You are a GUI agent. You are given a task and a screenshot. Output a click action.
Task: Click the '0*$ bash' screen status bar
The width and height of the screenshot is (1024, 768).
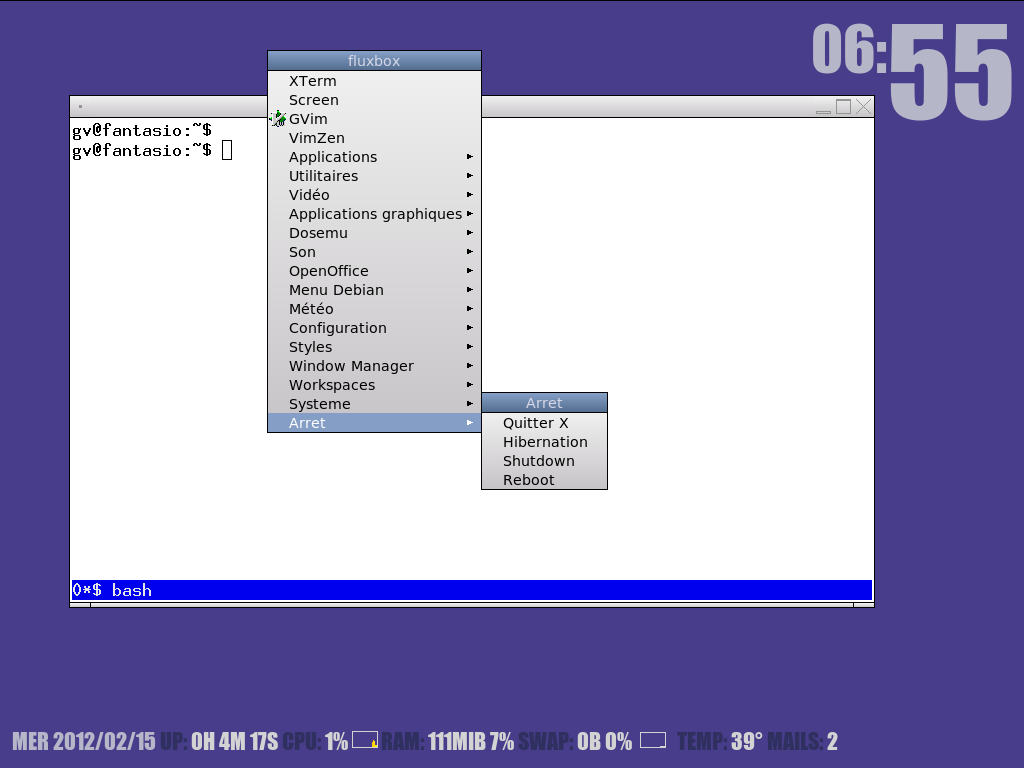tap(472, 590)
